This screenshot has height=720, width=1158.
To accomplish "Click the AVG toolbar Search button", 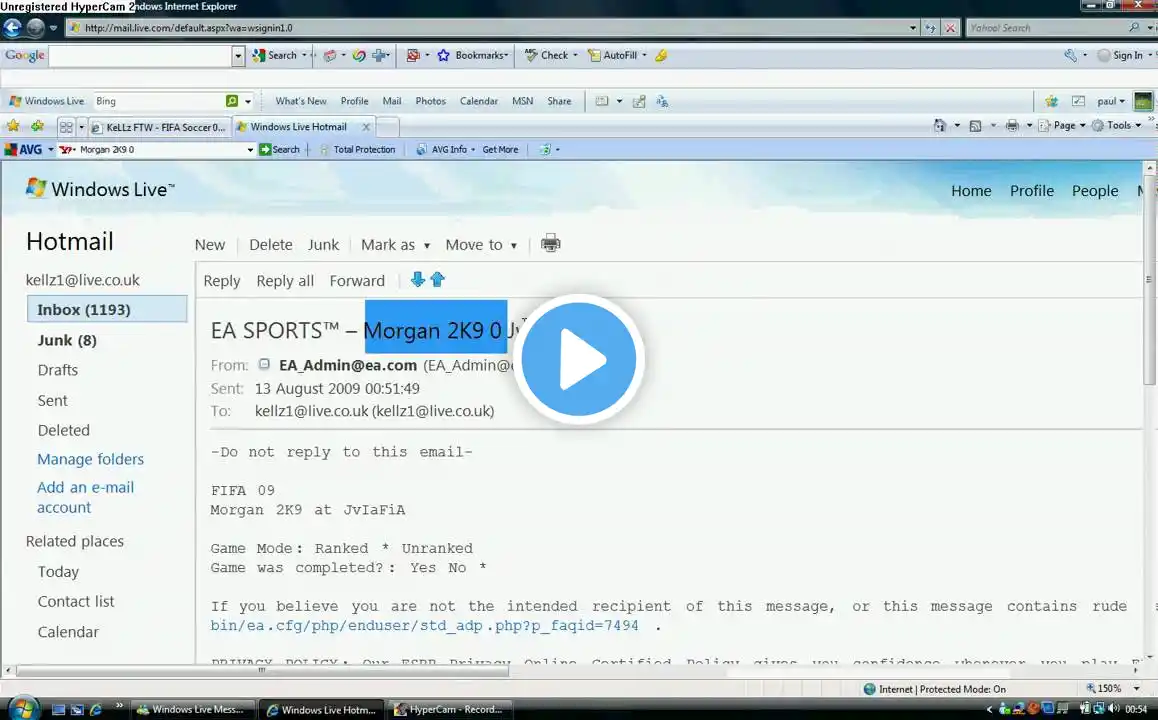I will (279, 149).
